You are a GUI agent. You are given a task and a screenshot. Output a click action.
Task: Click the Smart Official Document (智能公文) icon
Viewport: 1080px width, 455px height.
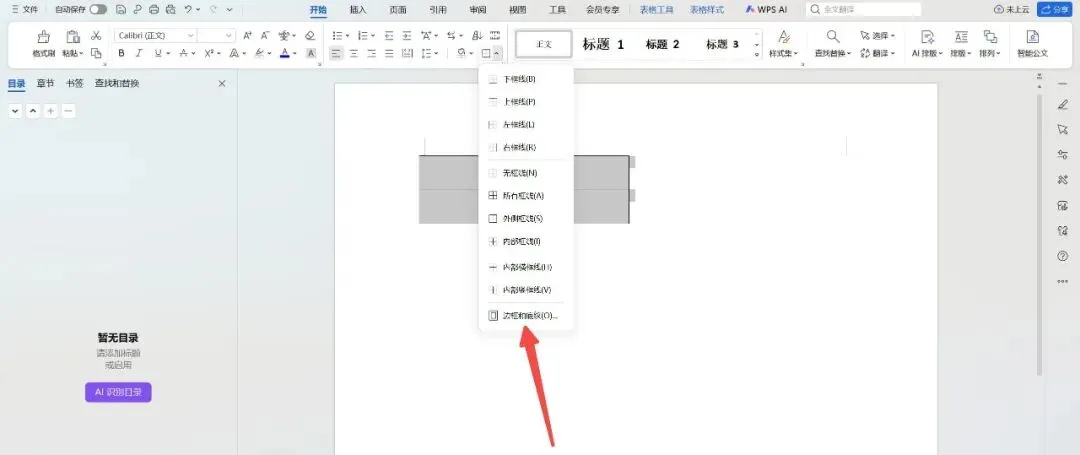pos(1032,36)
